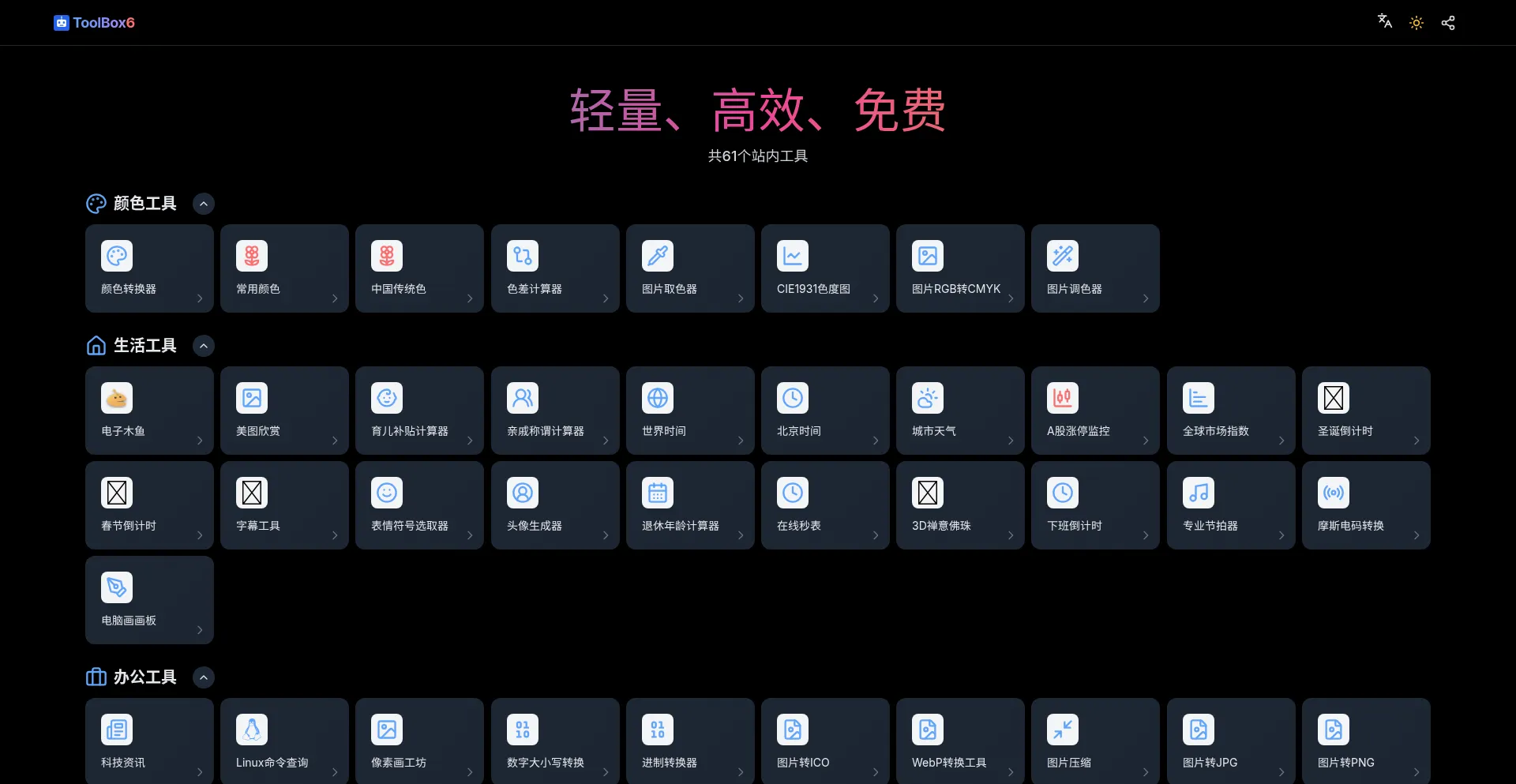
Task: Open the 摩斯电码转换 radio signal icon
Action: 1334,493
